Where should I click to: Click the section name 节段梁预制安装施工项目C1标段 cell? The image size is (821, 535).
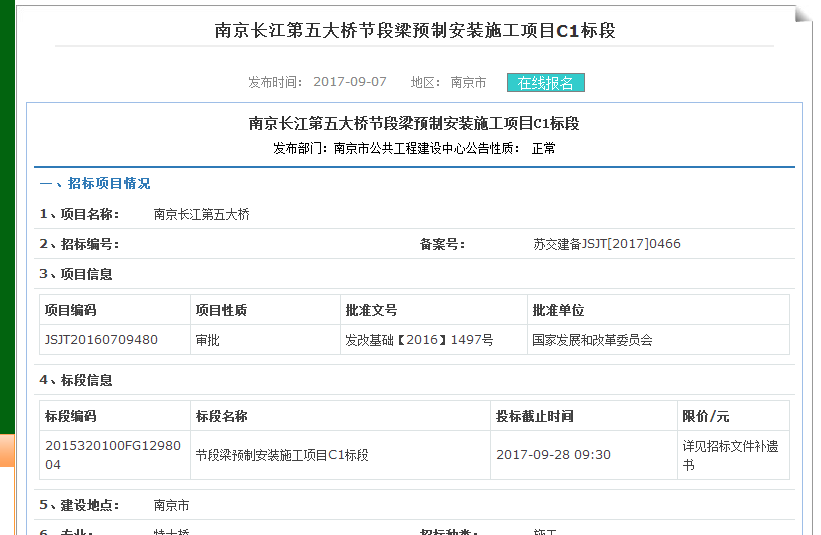282,455
